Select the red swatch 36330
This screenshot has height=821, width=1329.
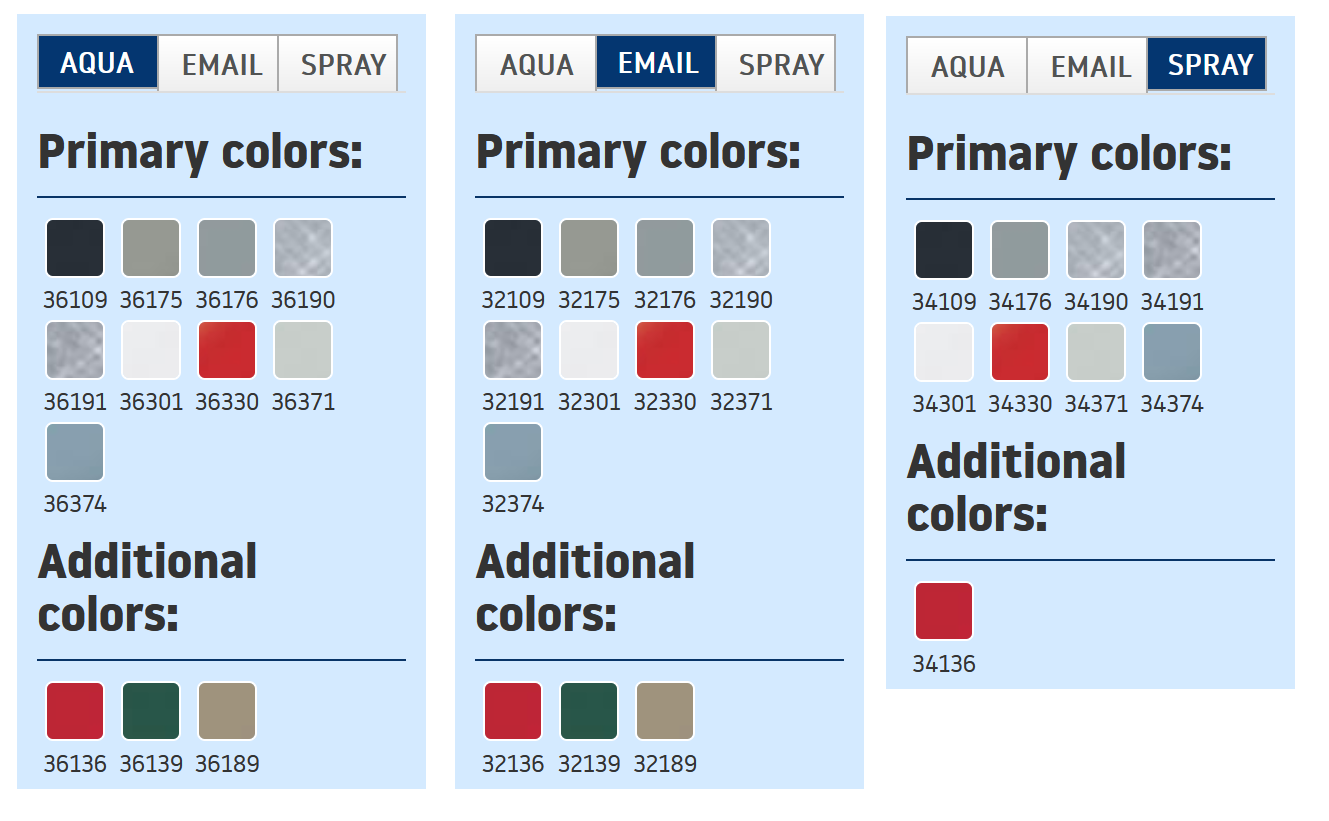227,350
